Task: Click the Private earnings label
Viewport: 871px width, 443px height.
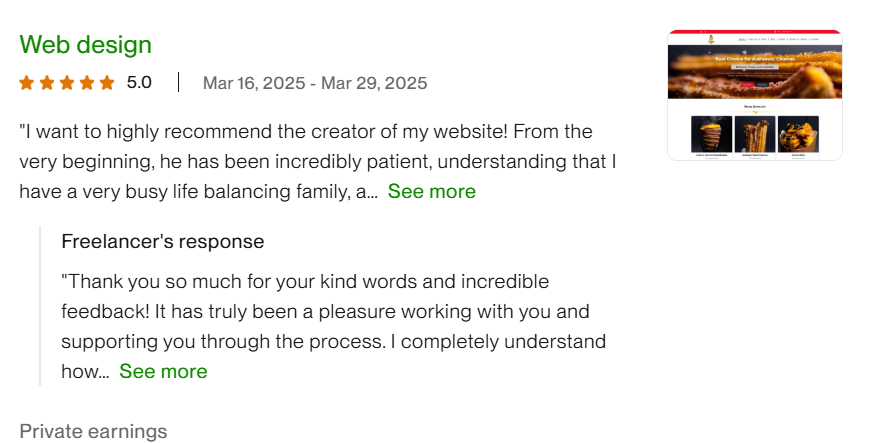Action: tap(93, 431)
